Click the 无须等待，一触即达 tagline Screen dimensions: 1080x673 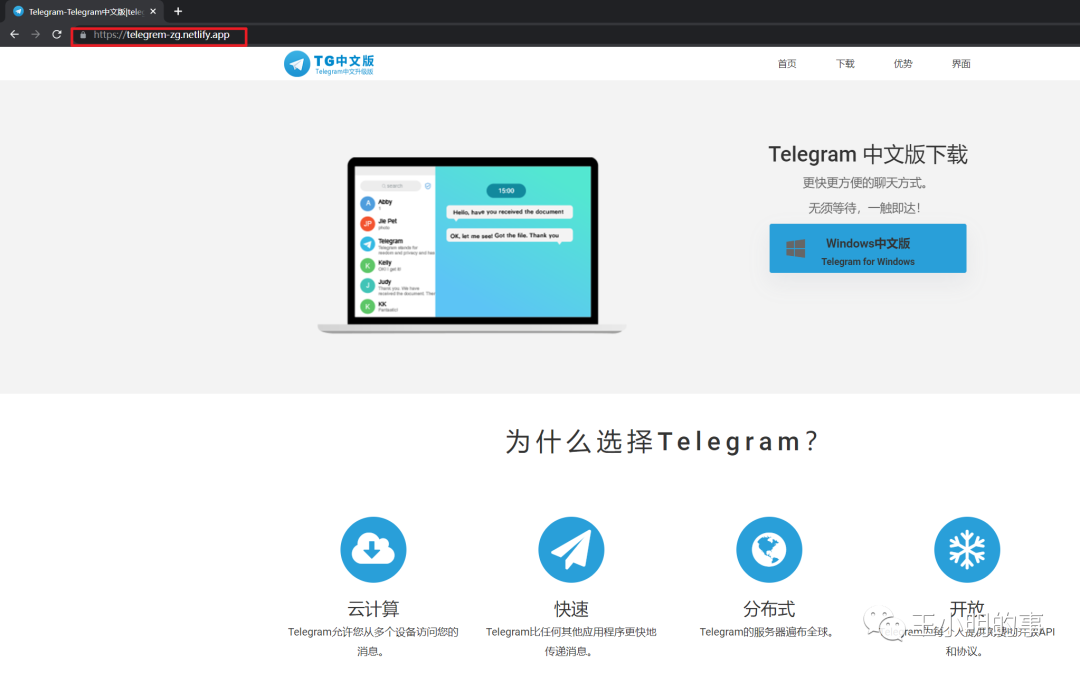pyautogui.click(x=864, y=208)
